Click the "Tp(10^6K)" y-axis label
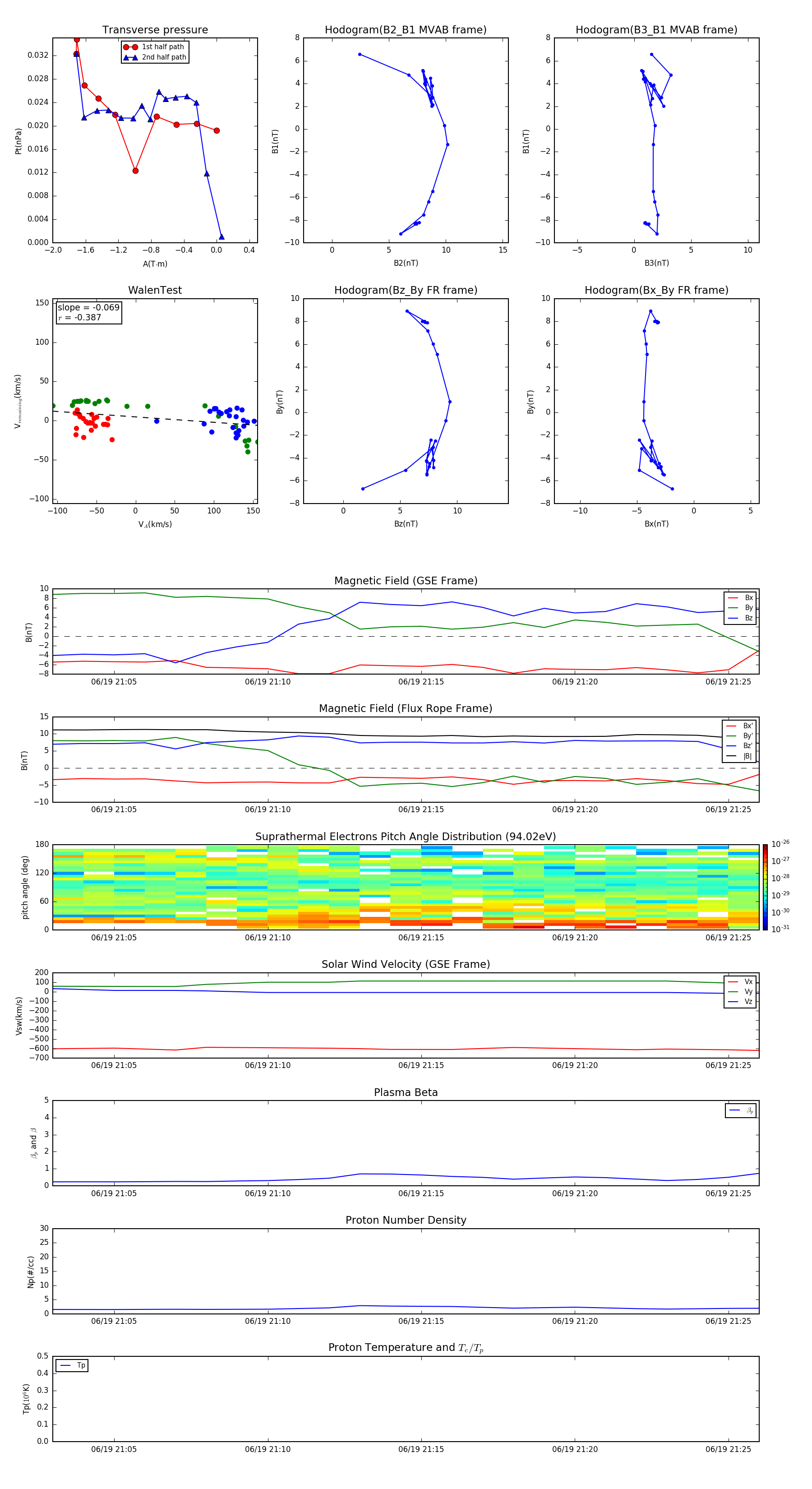This screenshot has height=1489, width=812. point(26,1399)
